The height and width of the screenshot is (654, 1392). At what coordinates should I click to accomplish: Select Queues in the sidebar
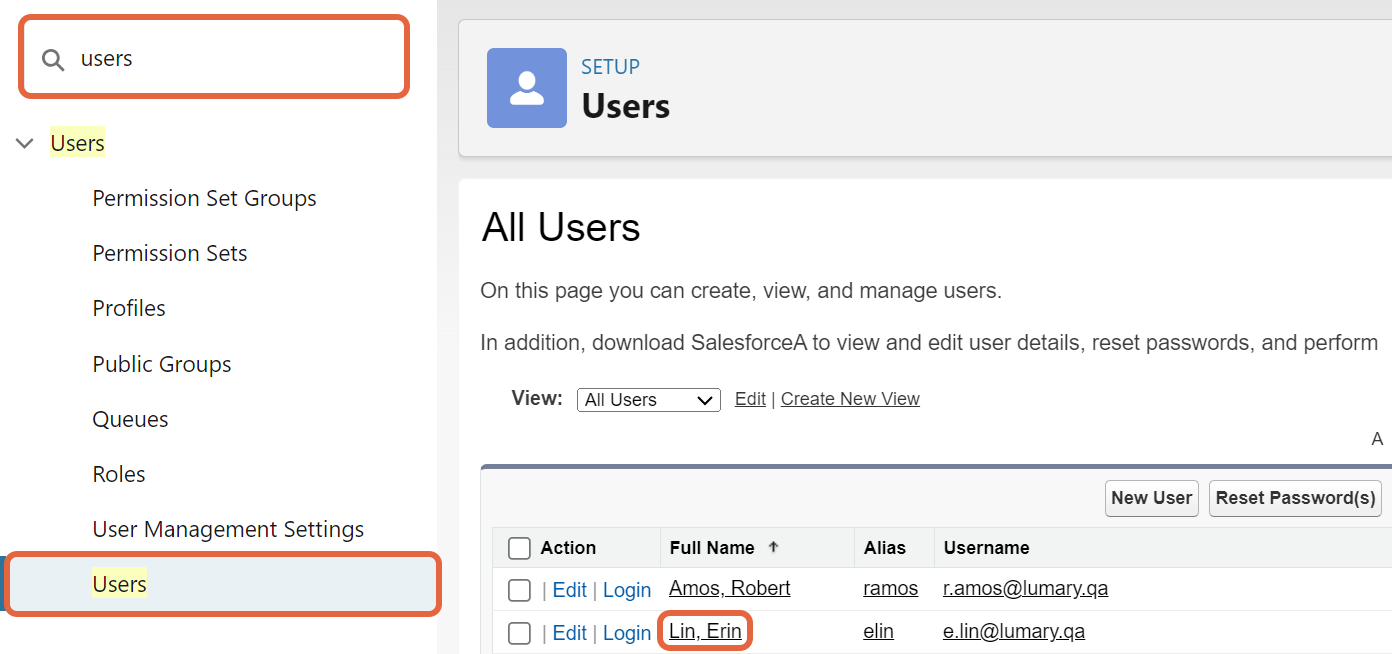129,418
